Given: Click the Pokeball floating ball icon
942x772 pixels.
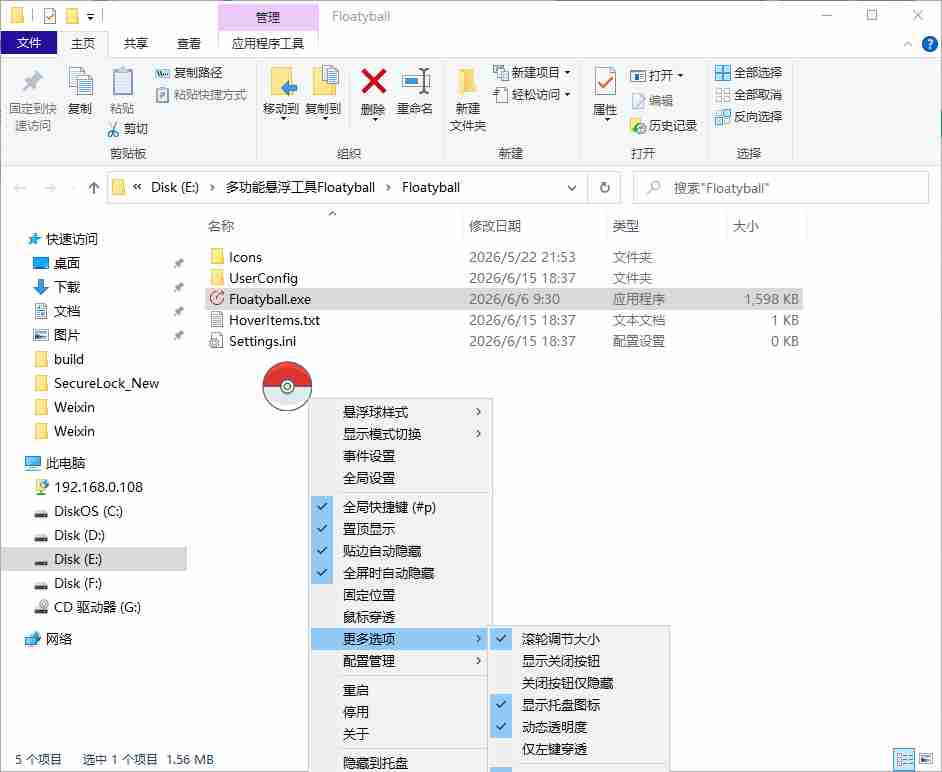Looking at the screenshot, I should [x=287, y=386].
